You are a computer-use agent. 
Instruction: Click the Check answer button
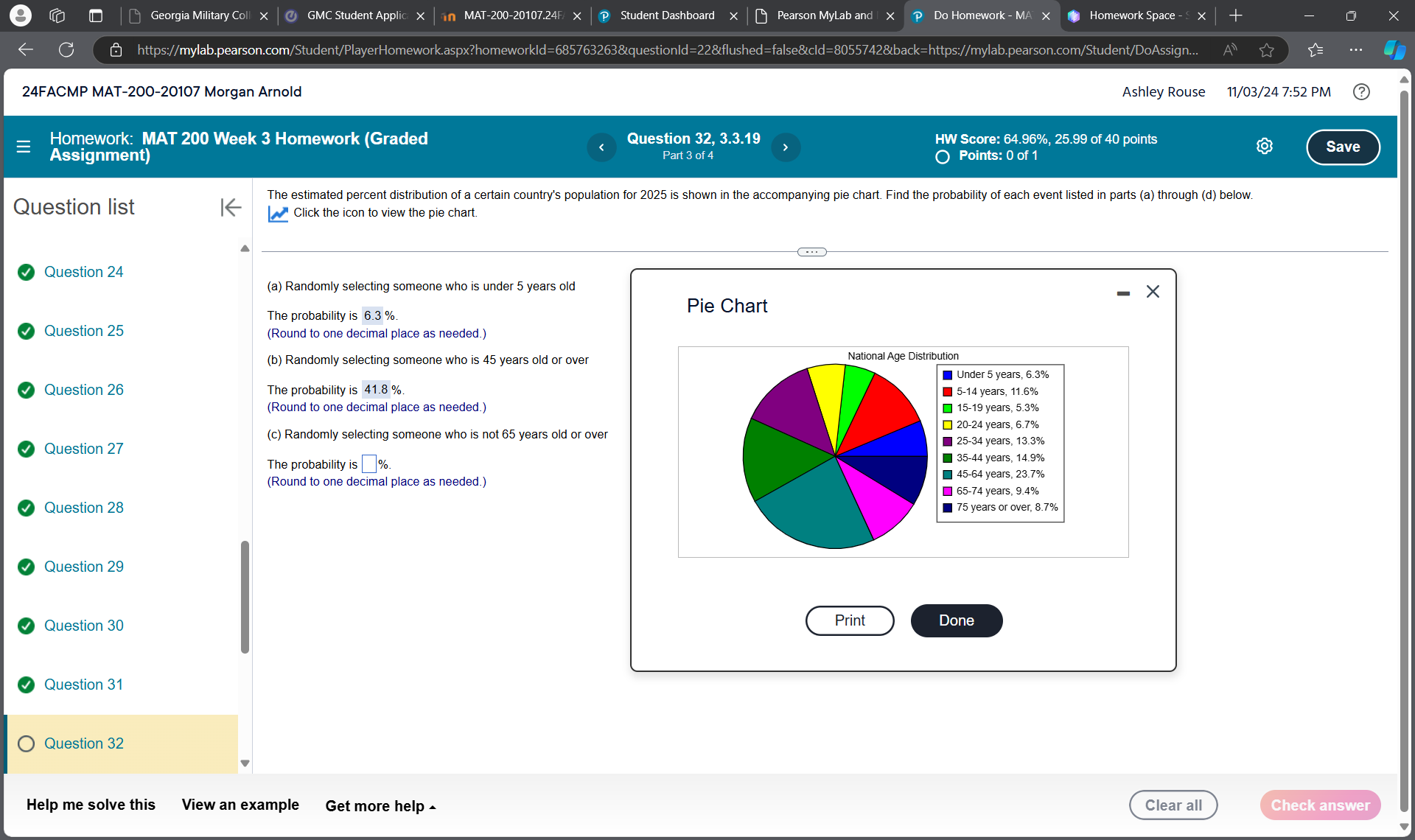[1320, 805]
